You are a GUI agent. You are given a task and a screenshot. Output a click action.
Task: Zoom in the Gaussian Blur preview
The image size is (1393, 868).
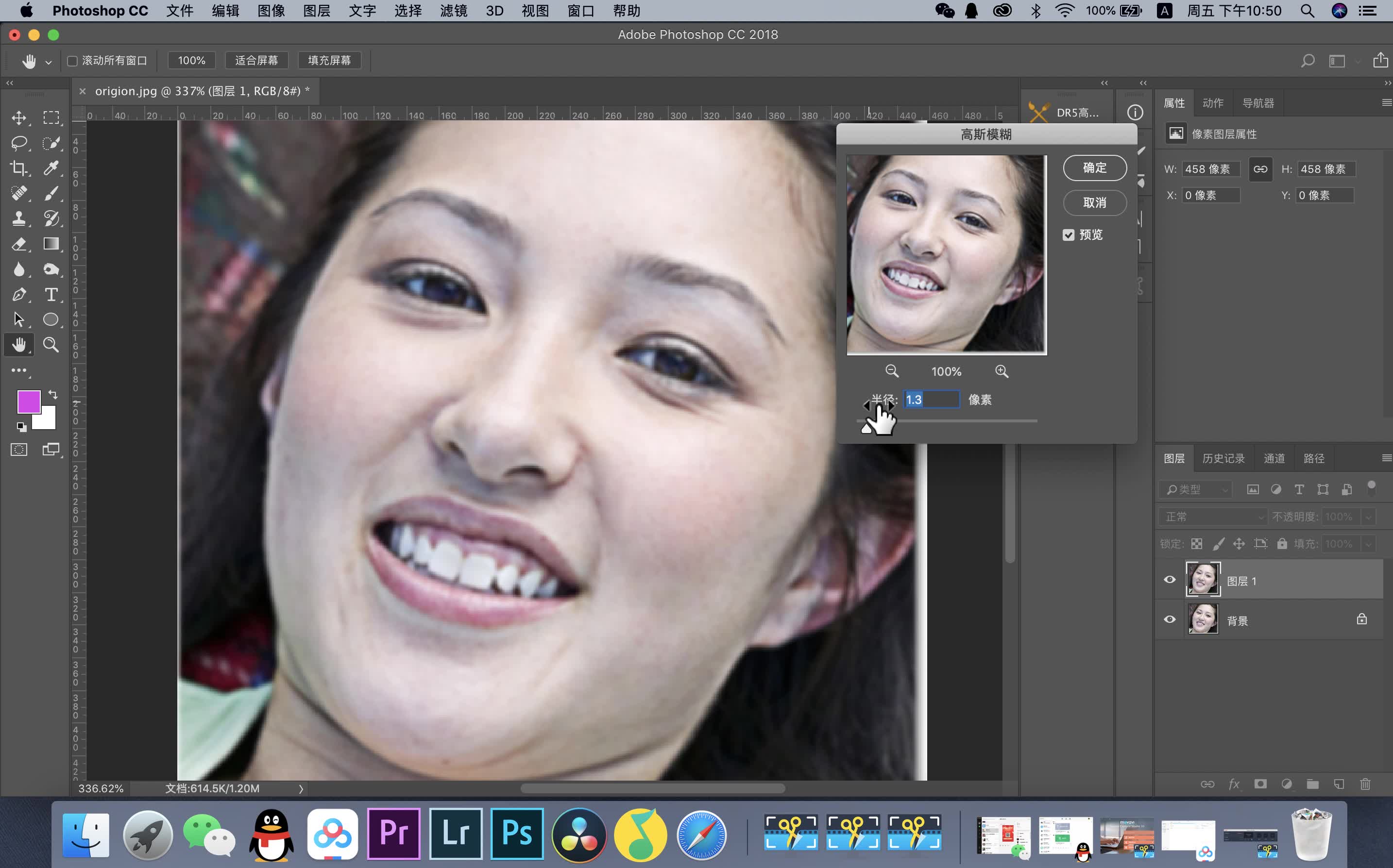coord(1002,371)
